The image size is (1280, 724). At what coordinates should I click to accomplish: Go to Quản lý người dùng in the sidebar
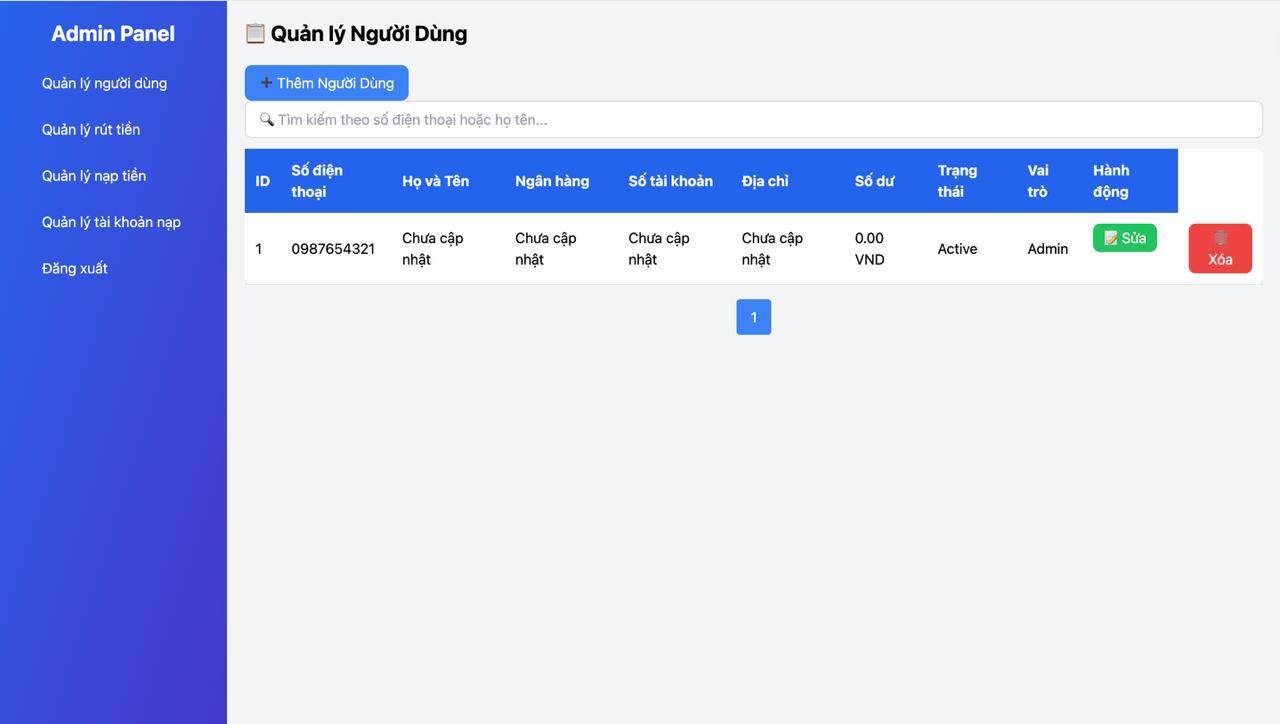point(104,83)
